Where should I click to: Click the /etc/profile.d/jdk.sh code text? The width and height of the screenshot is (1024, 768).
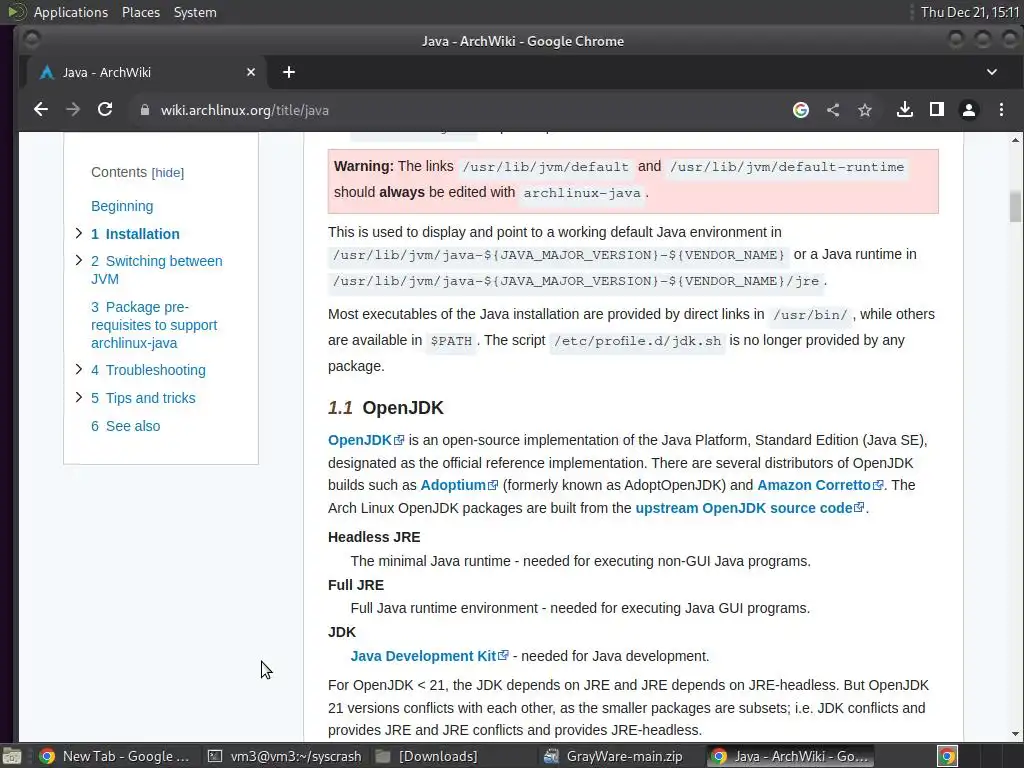[x=637, y=341]
